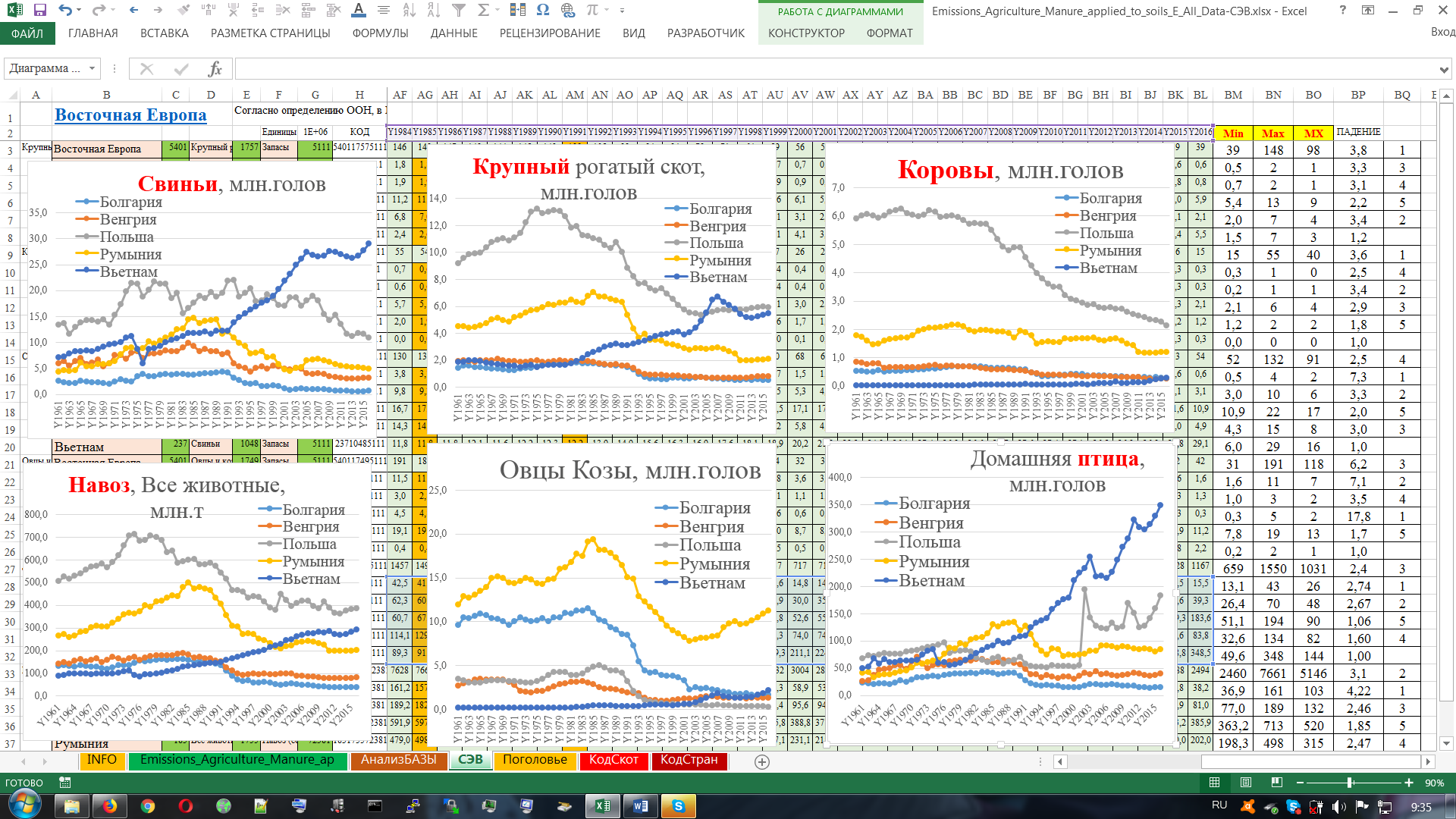The width and height of the screenshot is (1456, 819).
Task: Open the Customize Quick Access Toolbar dropdown
Action: click(622, 11)
